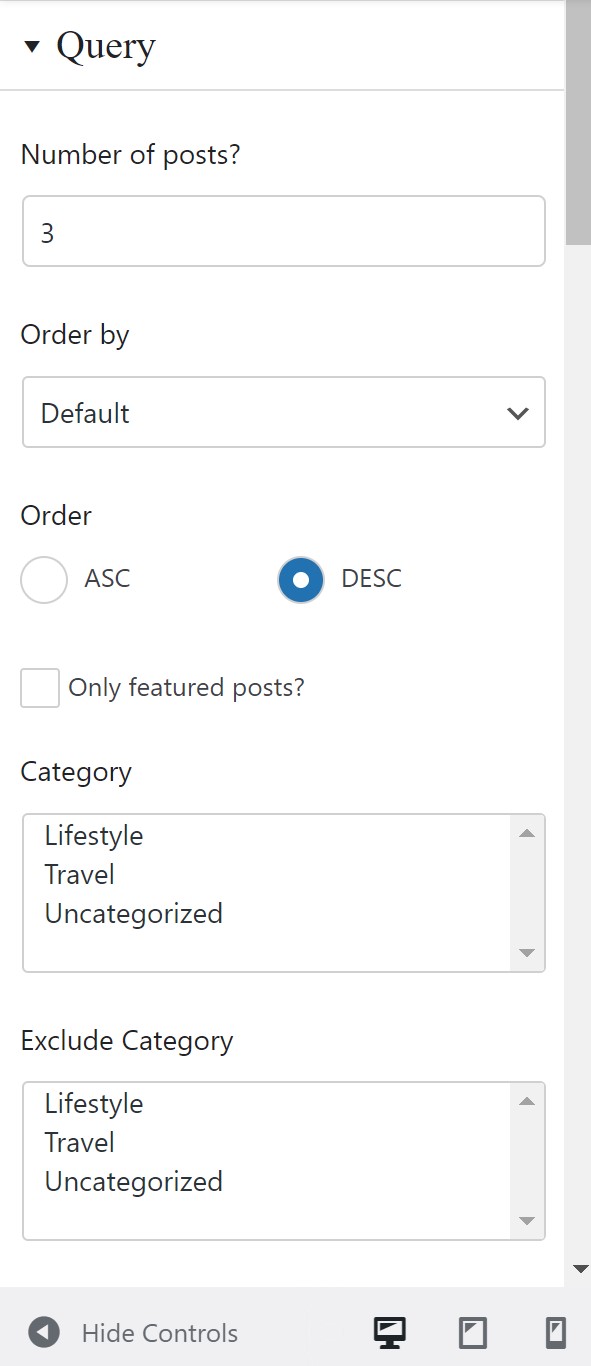Select Travel in Exclude Category list
The width and height of the screenshot is (591, 1366).
click(x=80, y=1143)
